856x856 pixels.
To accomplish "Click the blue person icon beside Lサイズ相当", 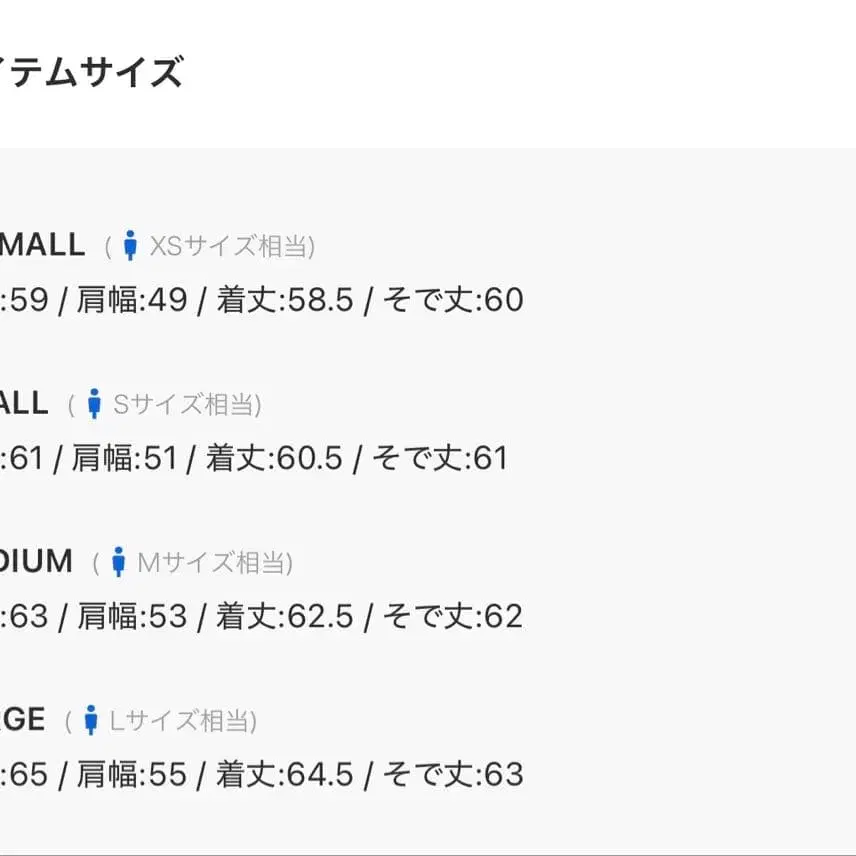I will click(x=91, y=720).
